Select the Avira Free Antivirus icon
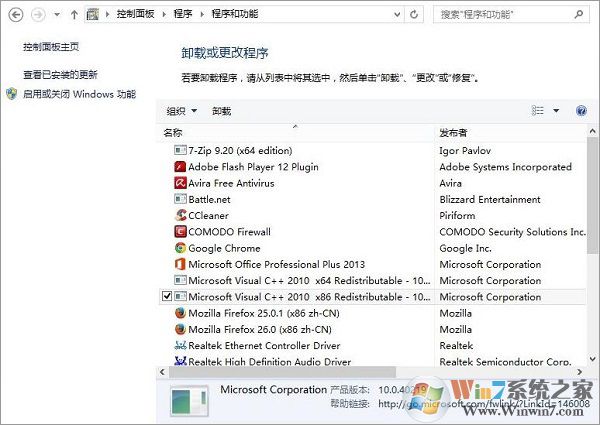 180,183
